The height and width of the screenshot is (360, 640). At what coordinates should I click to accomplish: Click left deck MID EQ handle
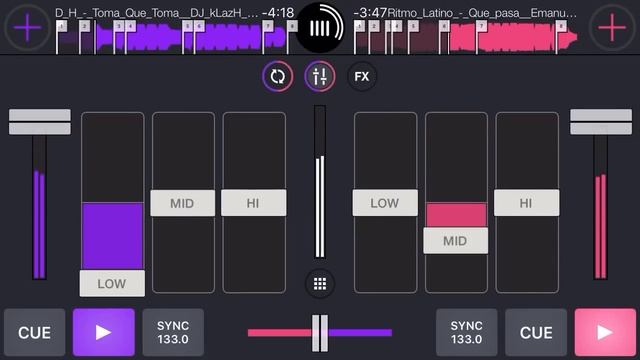182,203
